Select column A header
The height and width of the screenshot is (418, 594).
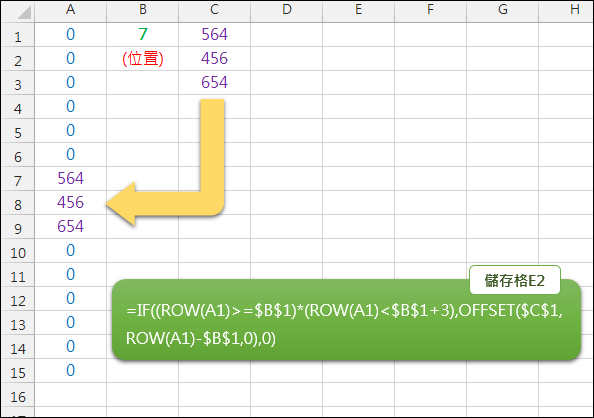[x=70, y=11]
